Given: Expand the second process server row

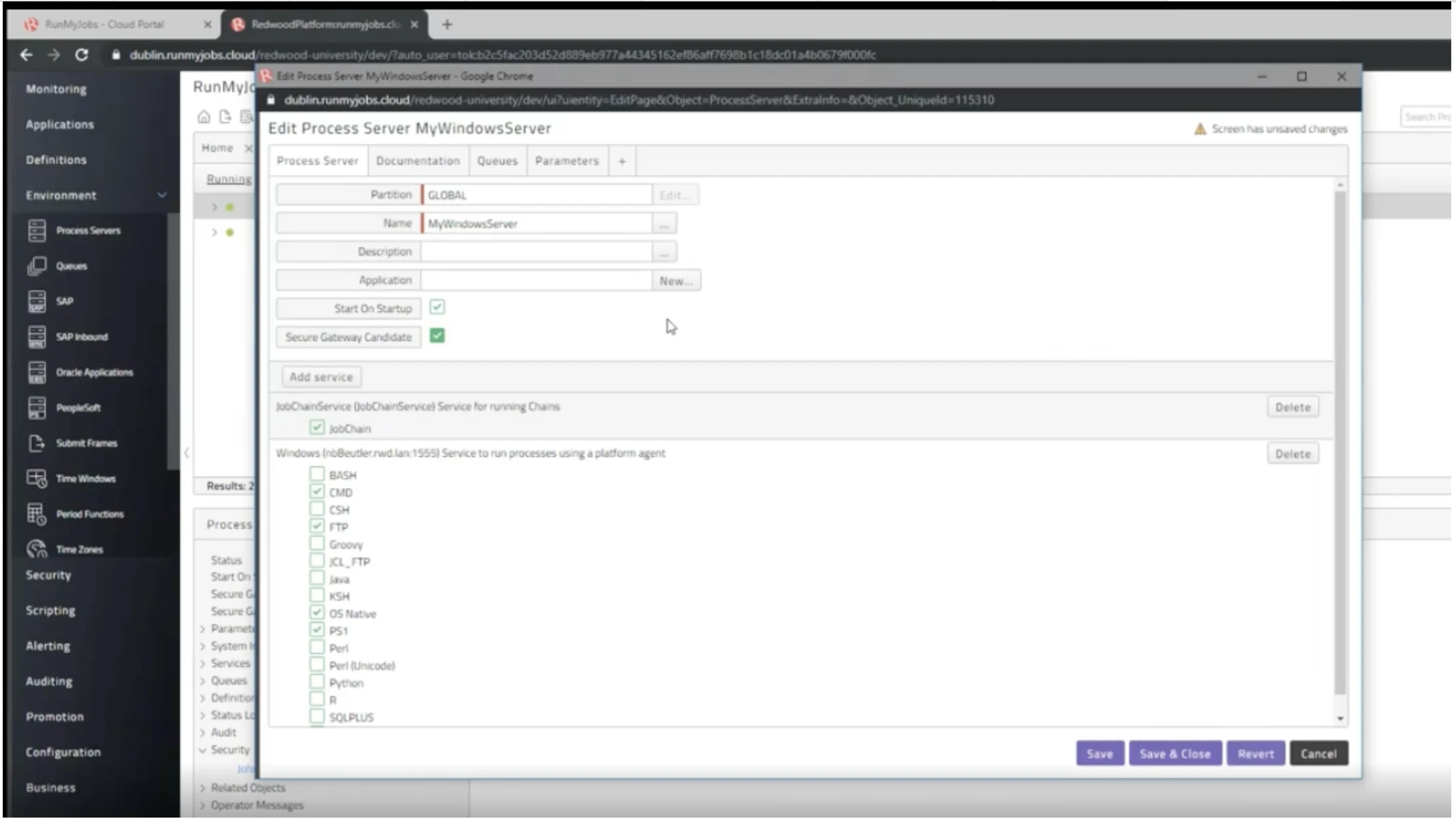Looking at the screenshot, I should (x=214, y=233).
